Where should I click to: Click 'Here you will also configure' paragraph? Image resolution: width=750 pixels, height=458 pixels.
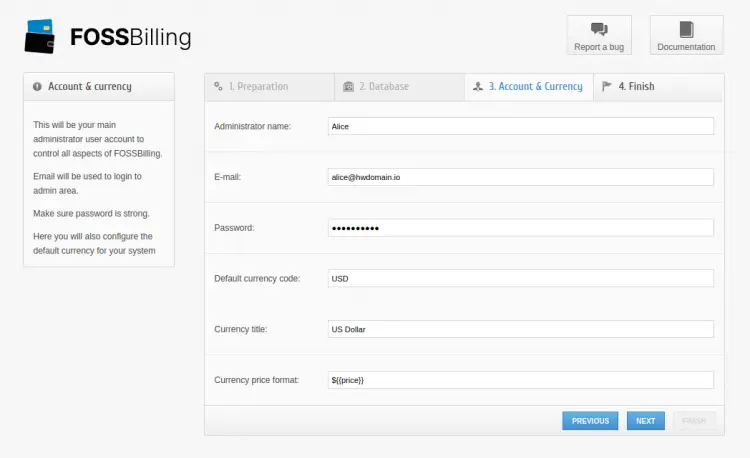click(94, 243)
